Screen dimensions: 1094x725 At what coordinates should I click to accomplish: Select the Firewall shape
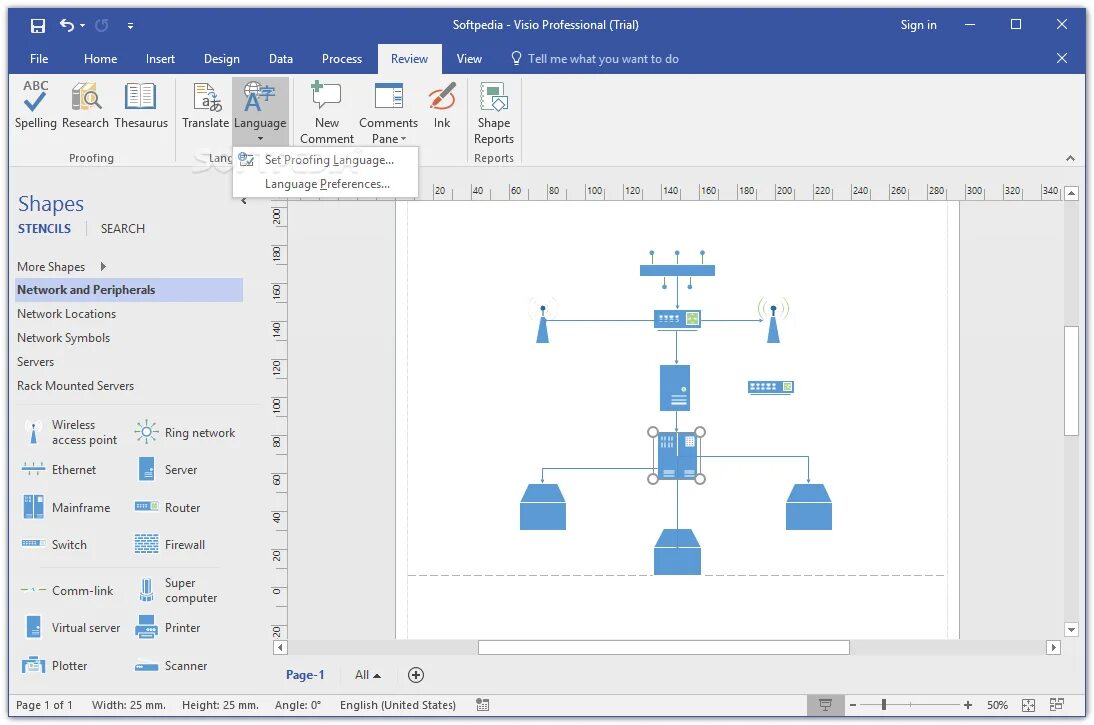tap(170, 544)
